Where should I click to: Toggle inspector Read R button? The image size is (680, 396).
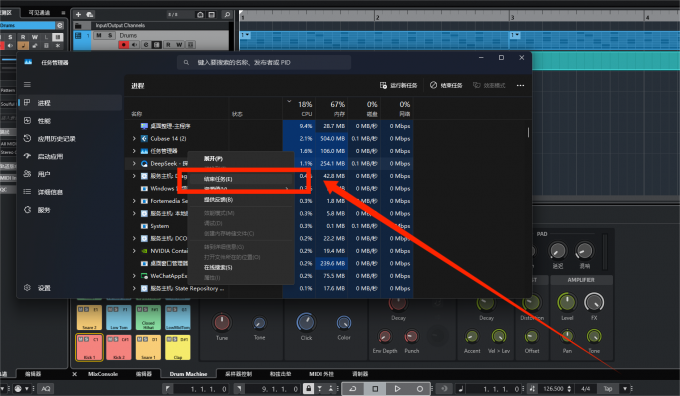coord(23,37)
